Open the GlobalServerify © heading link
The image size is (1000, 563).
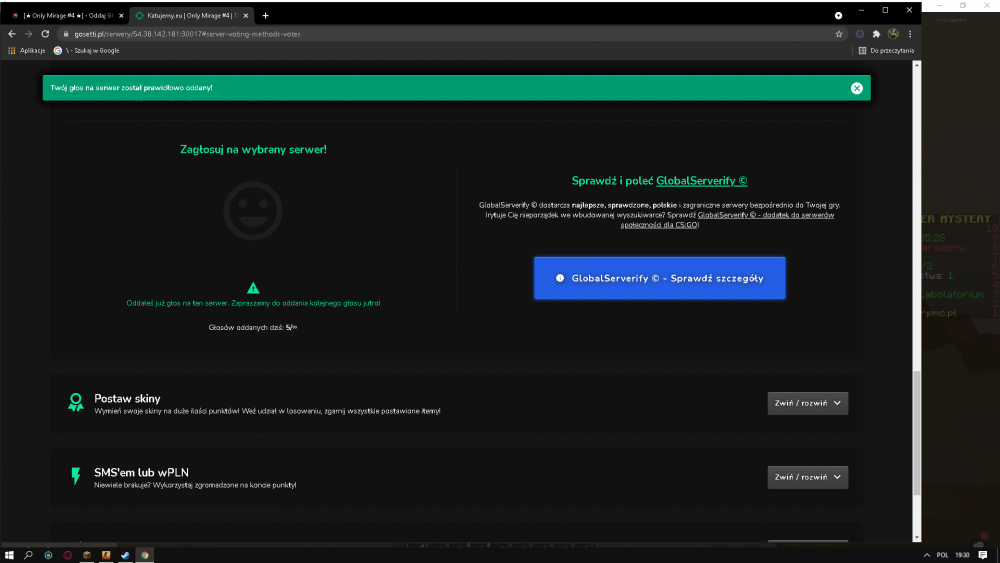coord(702,180)
